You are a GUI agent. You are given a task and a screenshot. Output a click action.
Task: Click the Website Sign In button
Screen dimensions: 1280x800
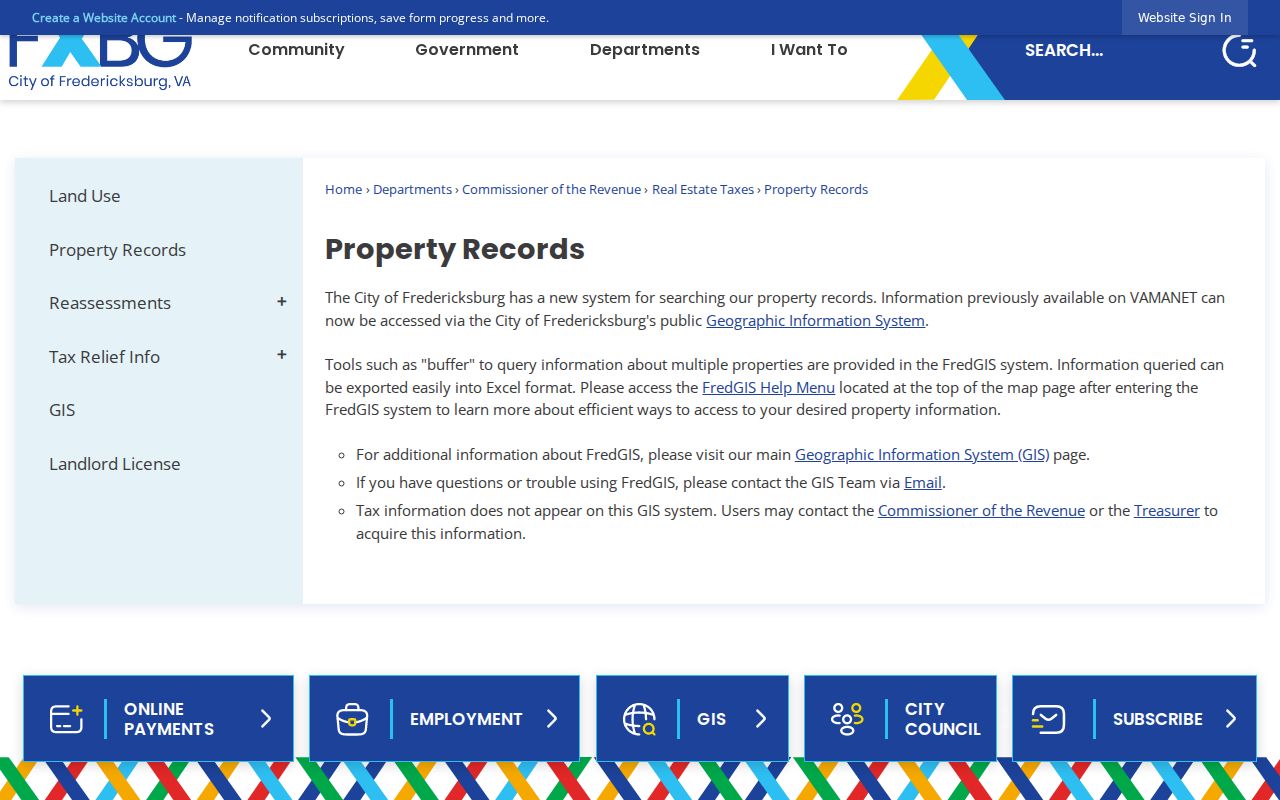pos(1185,18)
